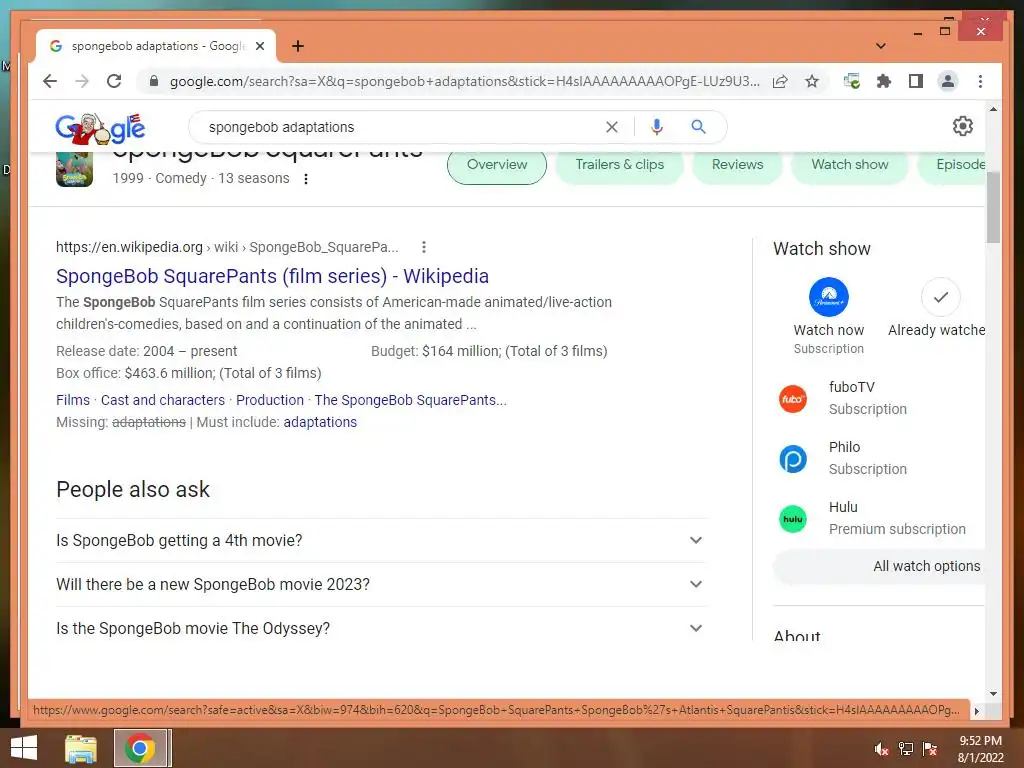
Task: Submit search with magnifier icon
Action: 698,127
